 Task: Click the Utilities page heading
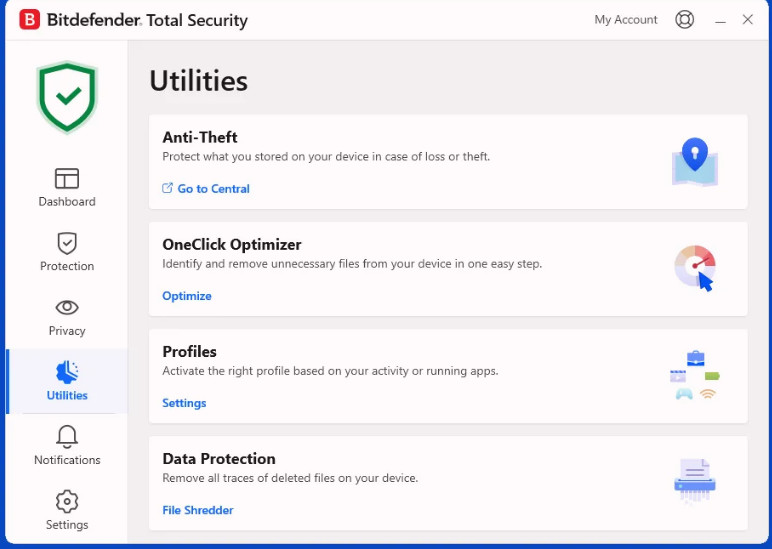[x=198, y=81]
